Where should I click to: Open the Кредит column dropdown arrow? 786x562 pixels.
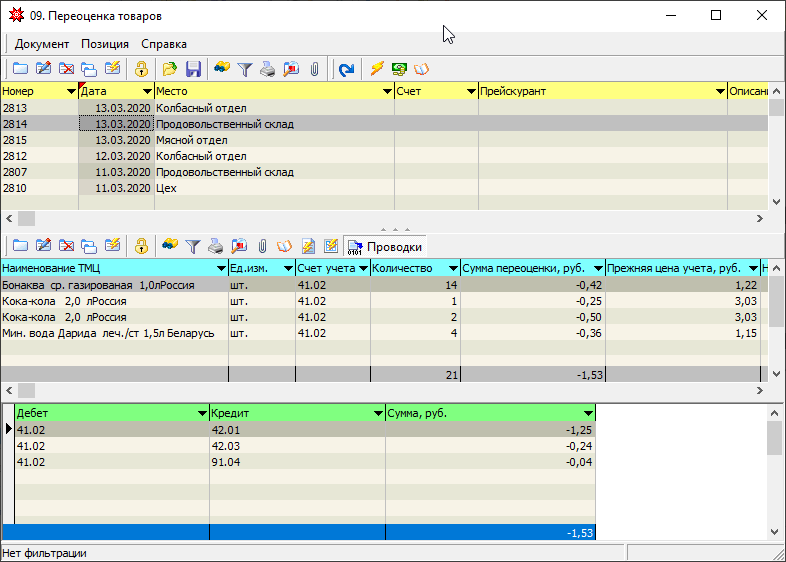(x=377, y=413)
